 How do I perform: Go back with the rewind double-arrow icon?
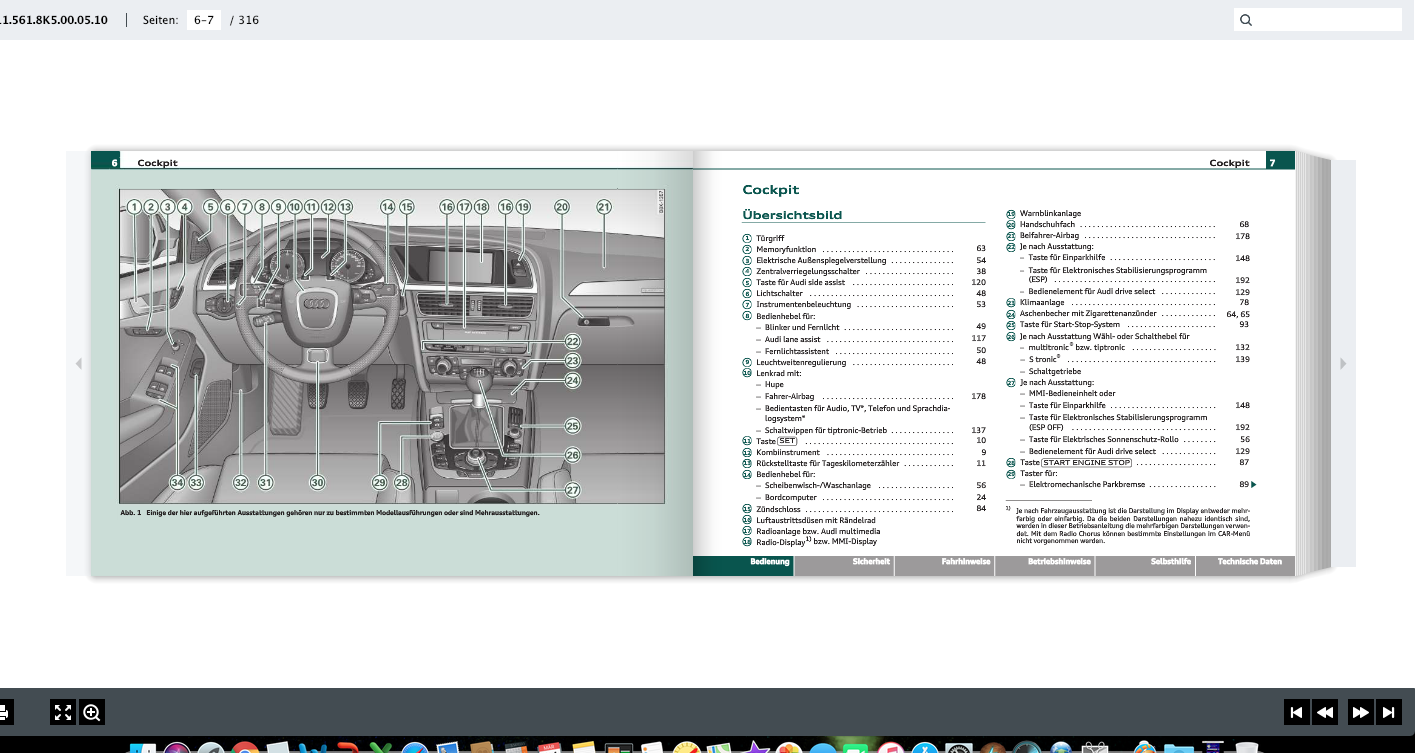point(1325,713)
